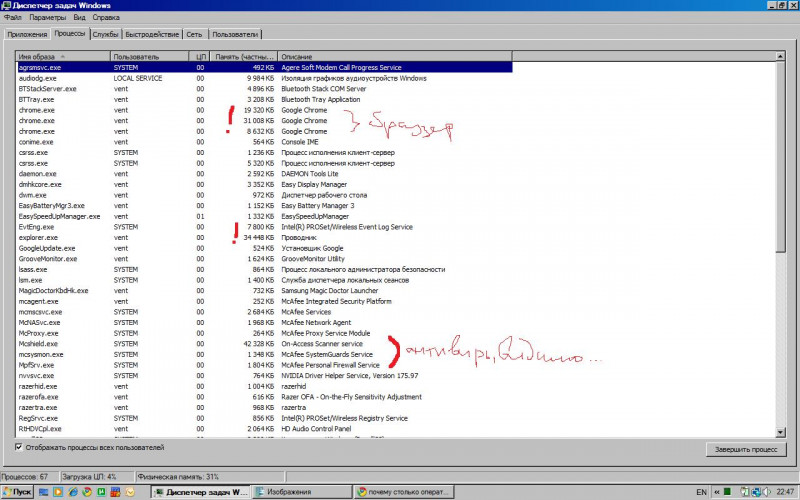800x500 pixels.
Task: Select the nvvsvc.exe process
Action: pyautogui.click(x=264, y=376)
